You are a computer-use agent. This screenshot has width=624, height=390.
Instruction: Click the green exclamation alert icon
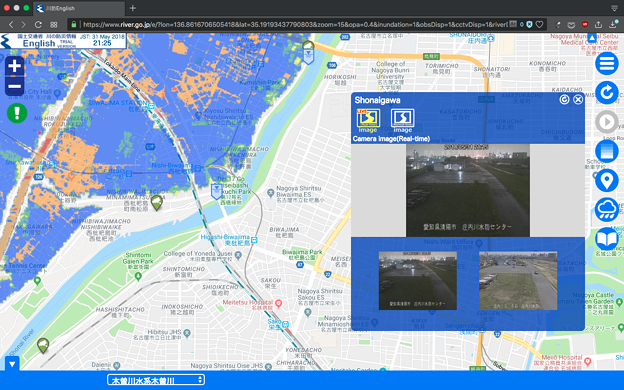(17, 113)
